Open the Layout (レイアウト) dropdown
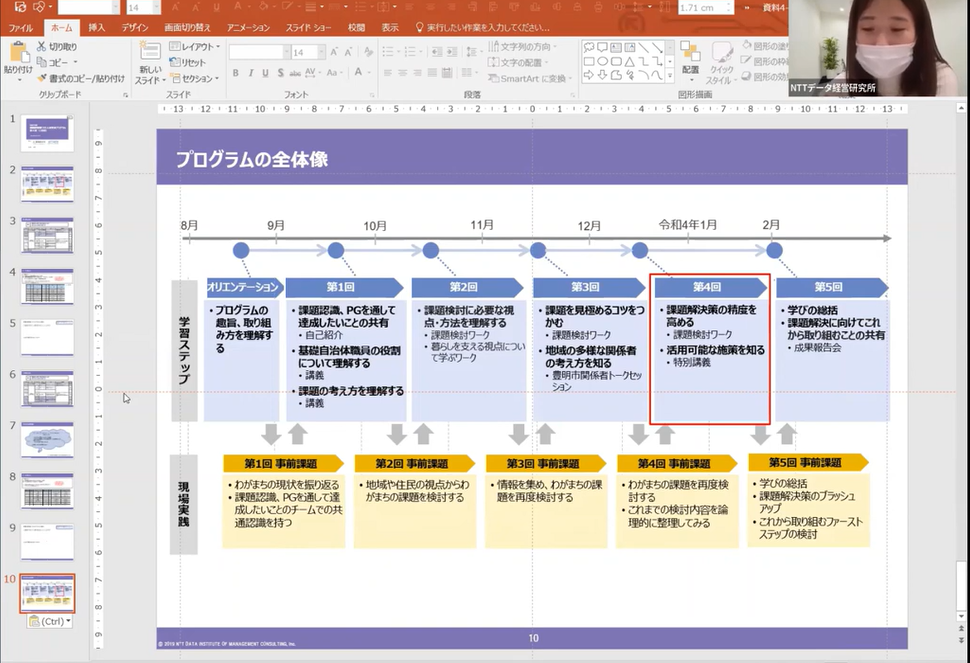 (x=194, y=47)
